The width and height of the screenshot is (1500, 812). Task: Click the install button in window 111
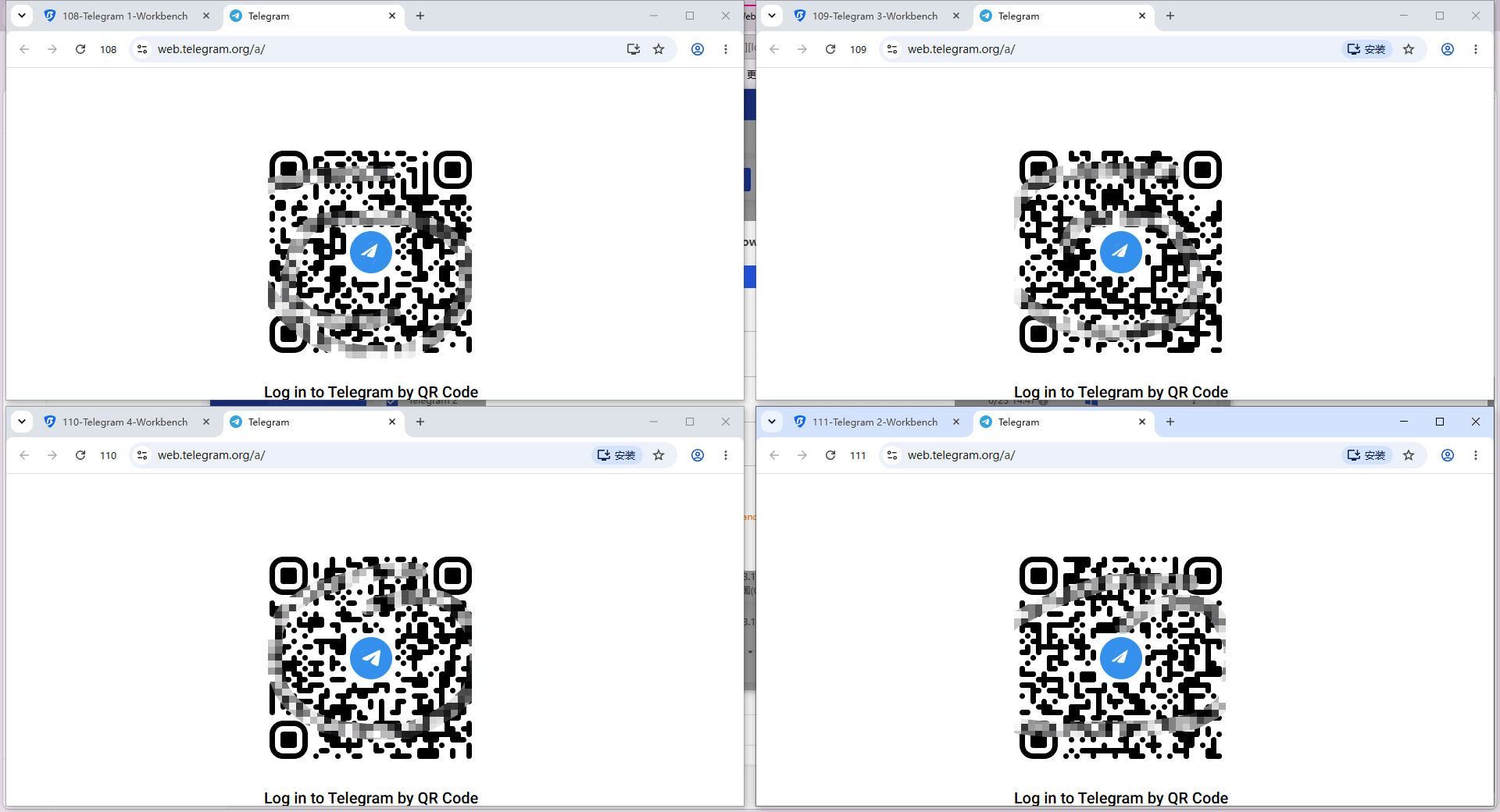pos(1367,455)
